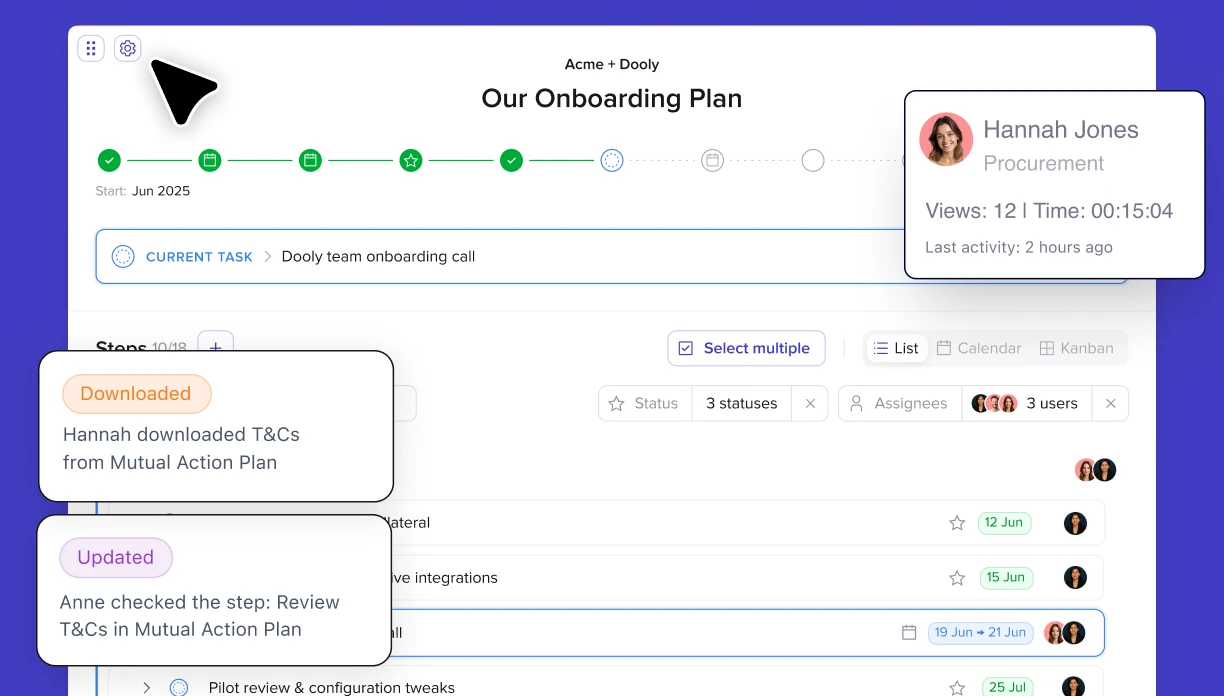Click the 12 Jun date badge
This screenshot has height=696, width=1224.
pyautogui.click(x=1004, y=523)
